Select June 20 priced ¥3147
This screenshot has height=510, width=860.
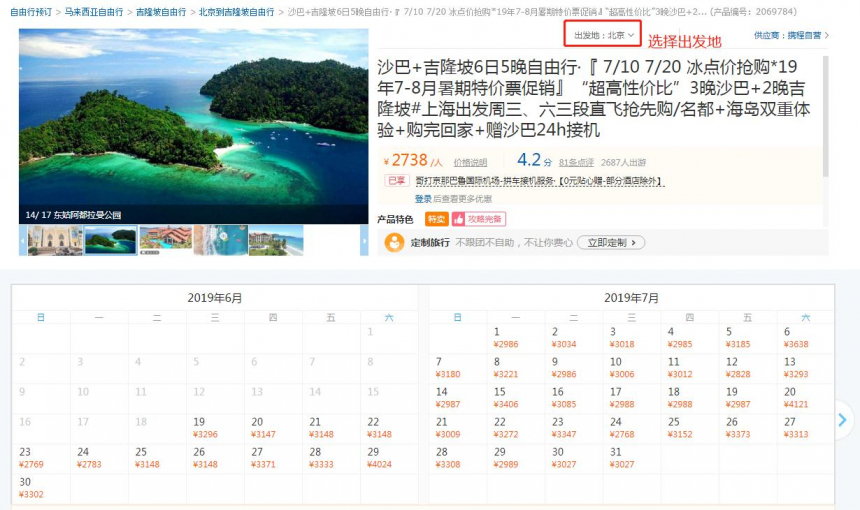point(273,428)
